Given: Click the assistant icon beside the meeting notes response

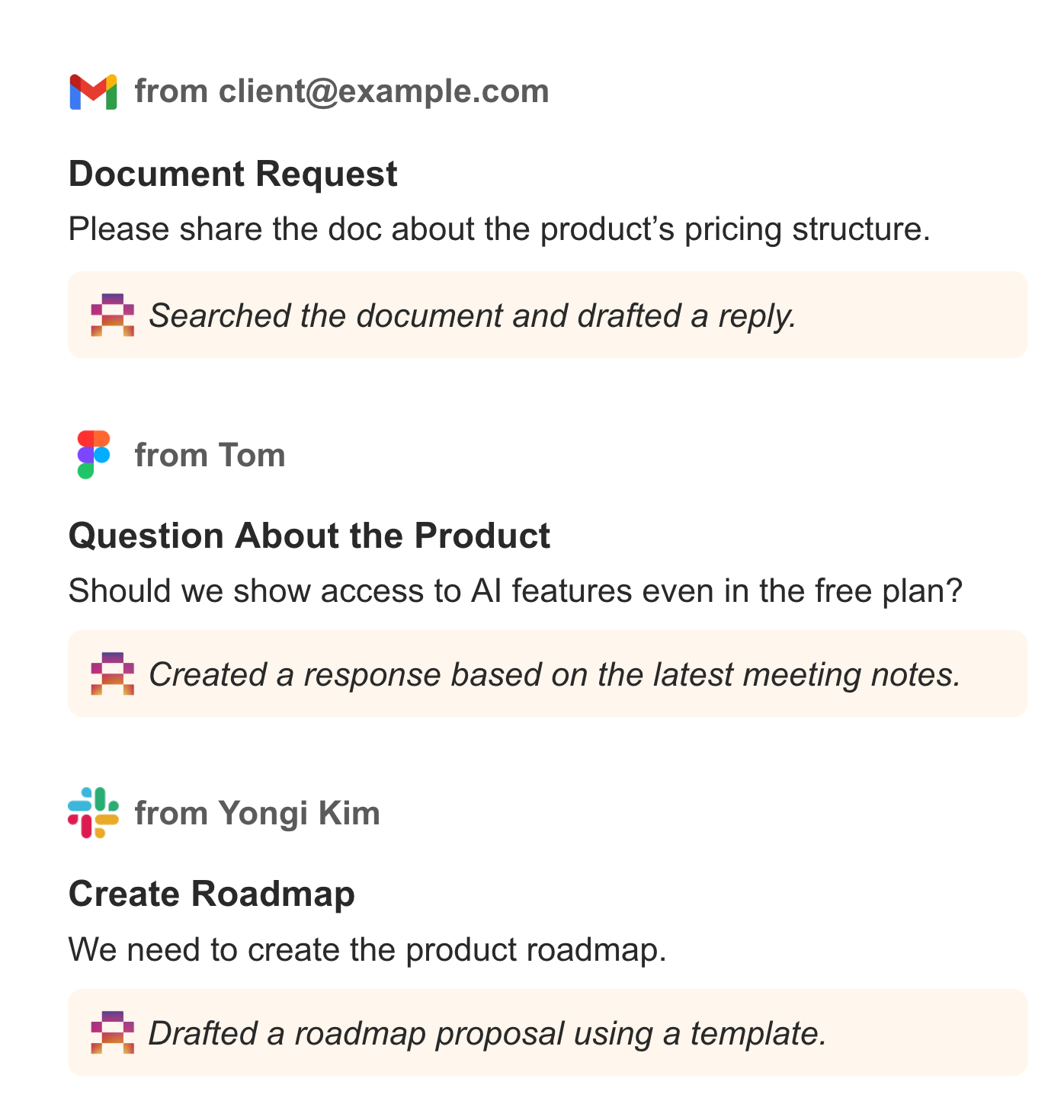Looking at the screenshot, I should (113, 674).
